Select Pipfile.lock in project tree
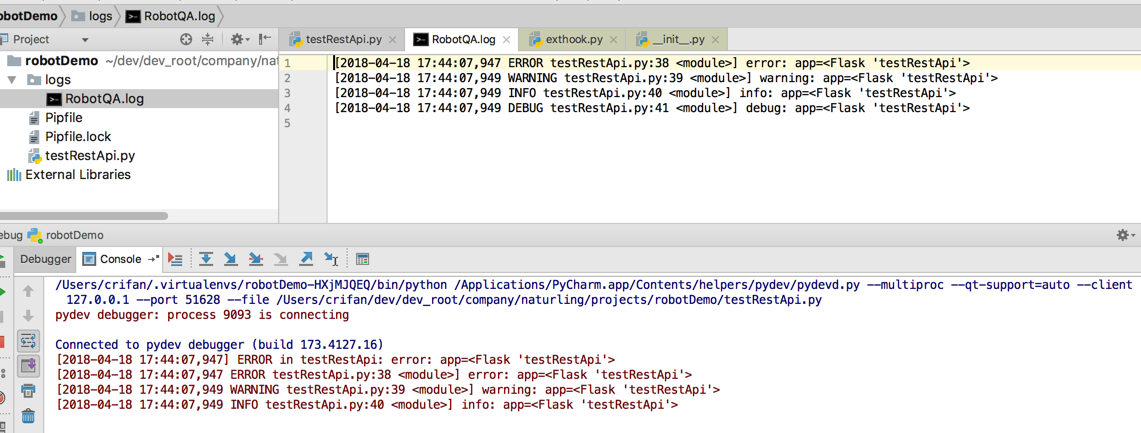Image resolution: width=1141 pixels, height=433 pixels. tap(69, 136)
